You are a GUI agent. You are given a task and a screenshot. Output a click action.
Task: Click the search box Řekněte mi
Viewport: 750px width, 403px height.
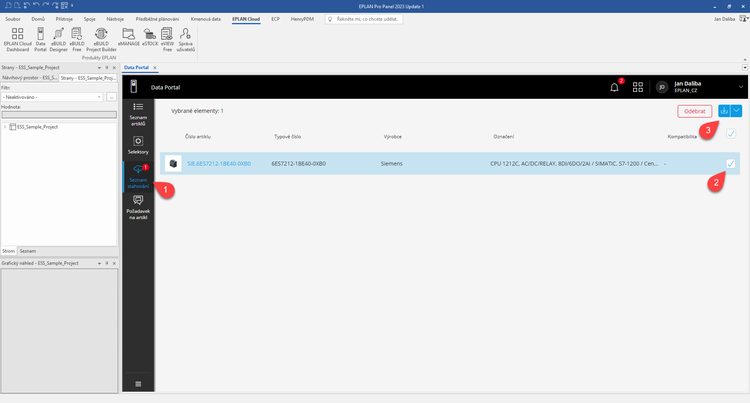click(x=364, y=19)
